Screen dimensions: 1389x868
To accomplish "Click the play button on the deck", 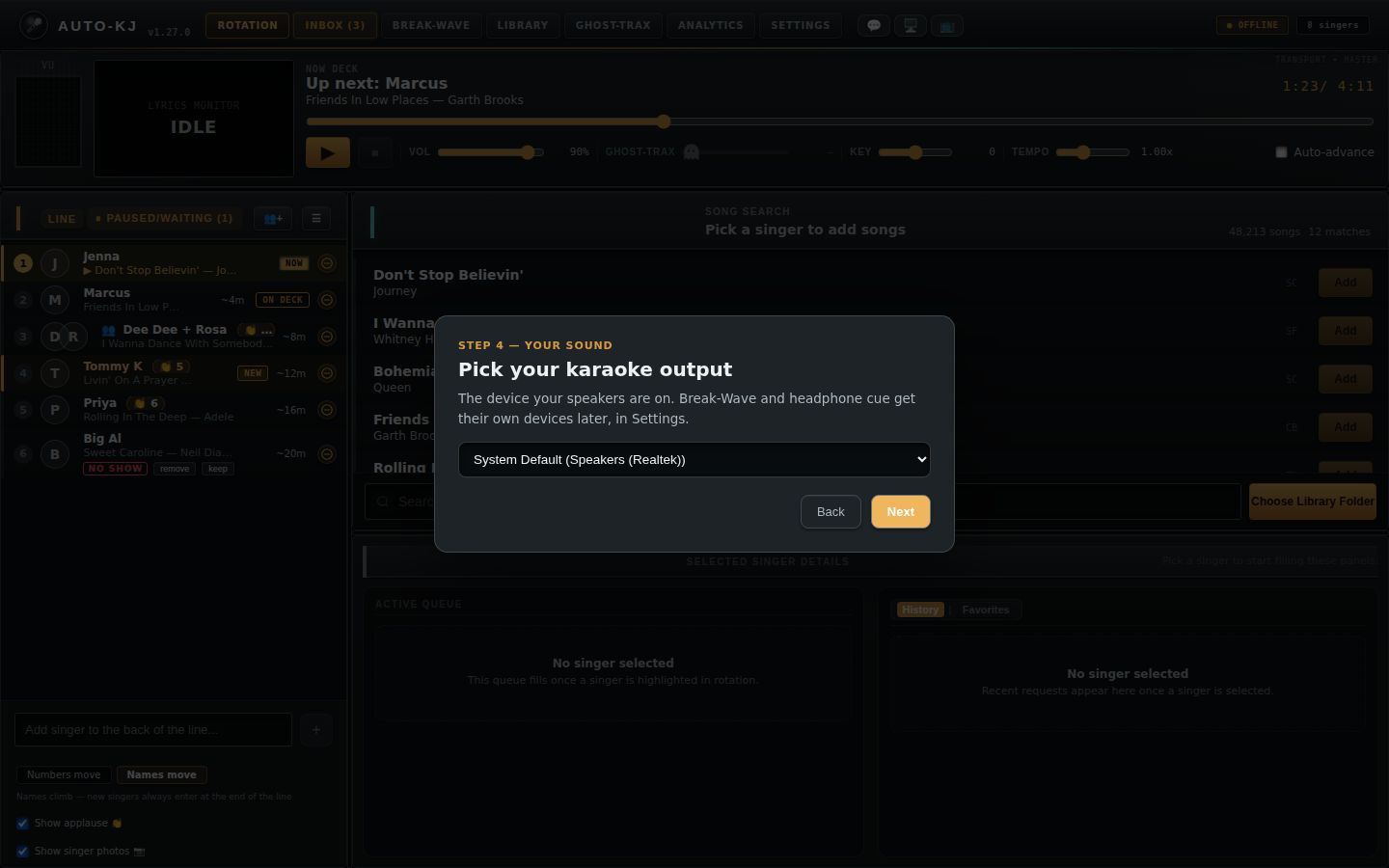I will (328, 152).
